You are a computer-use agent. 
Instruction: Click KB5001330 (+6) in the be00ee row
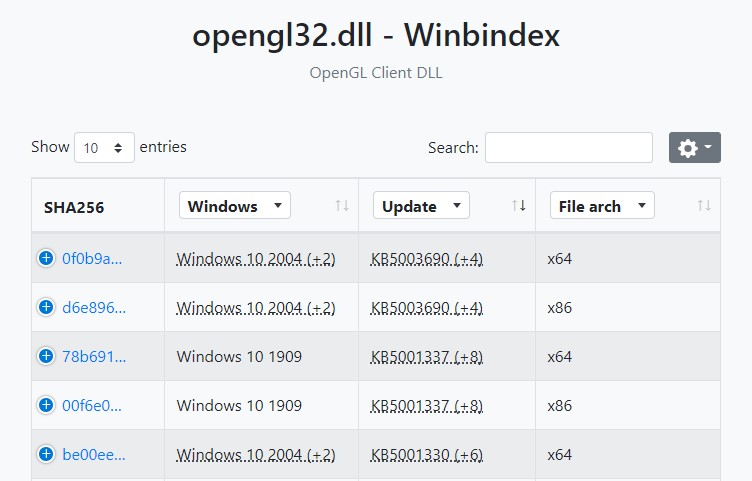click(426, 455)
